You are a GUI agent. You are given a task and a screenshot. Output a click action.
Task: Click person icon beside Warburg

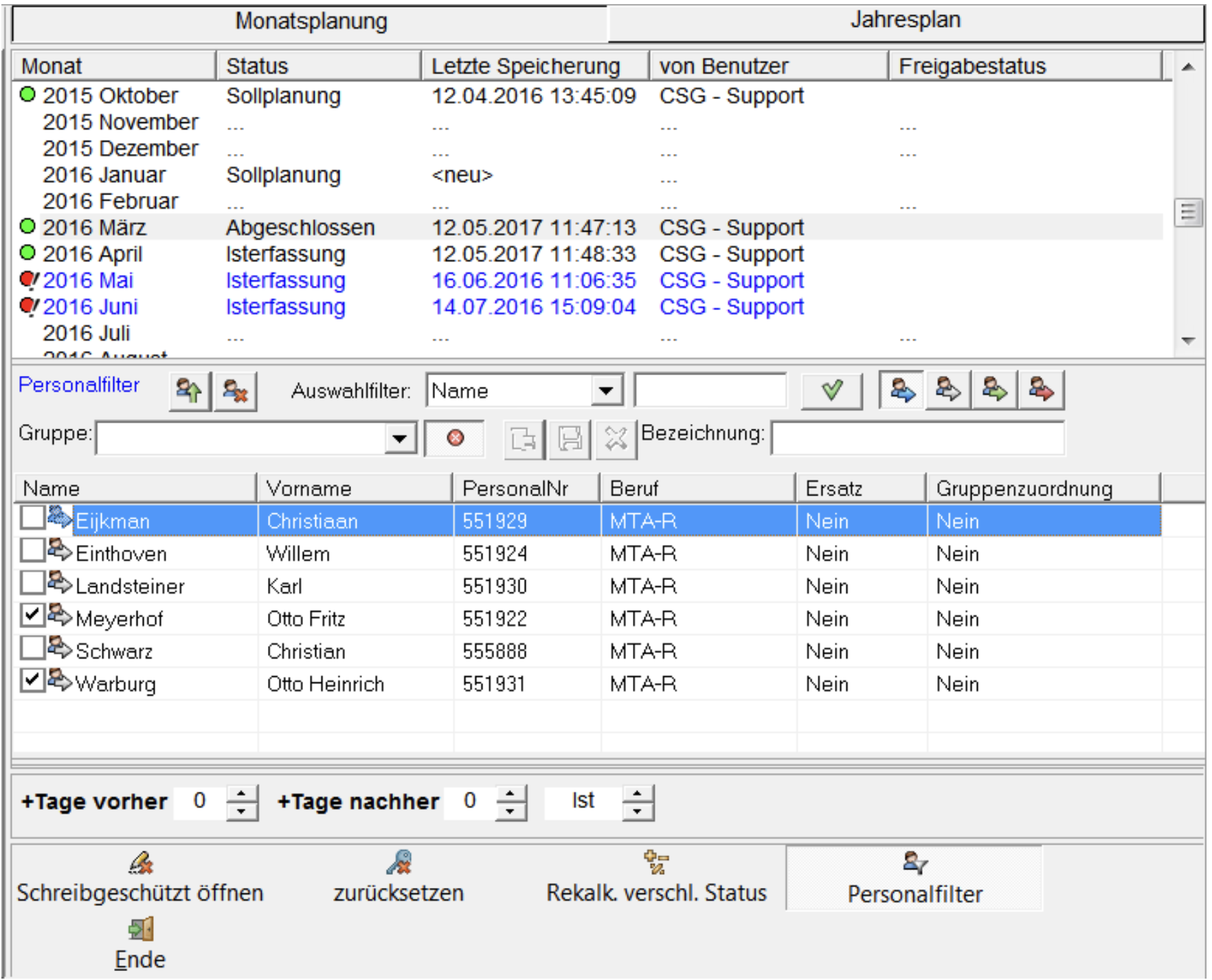point(60,680)
